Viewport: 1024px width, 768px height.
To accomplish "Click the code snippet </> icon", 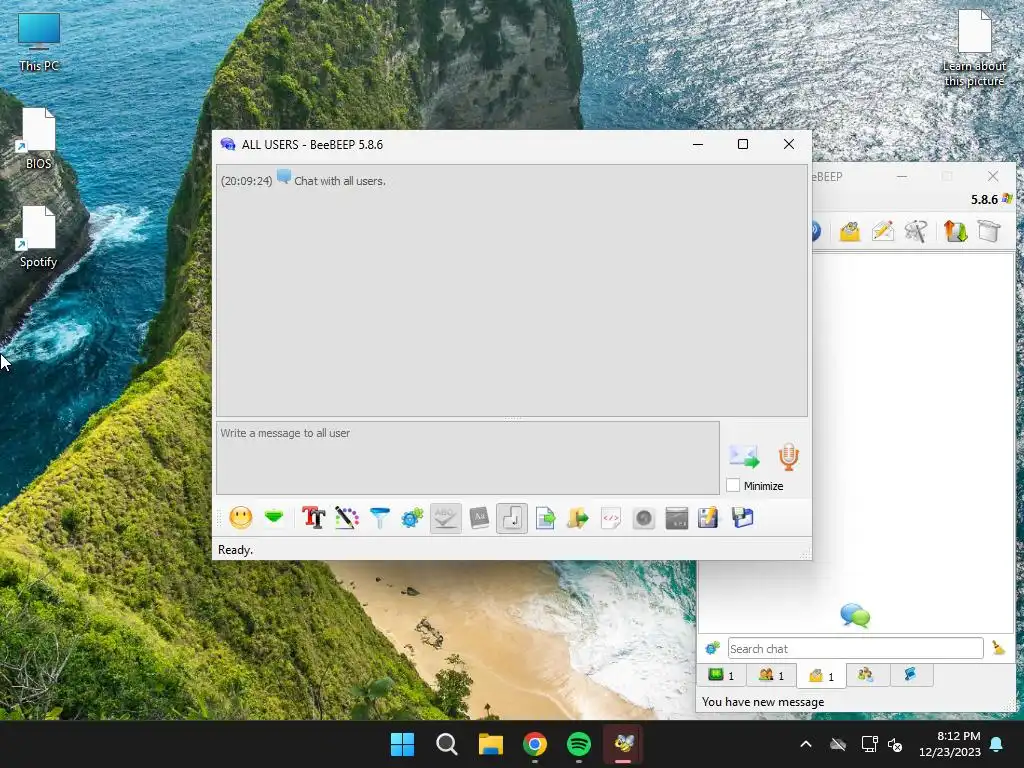I will [611, 518].
